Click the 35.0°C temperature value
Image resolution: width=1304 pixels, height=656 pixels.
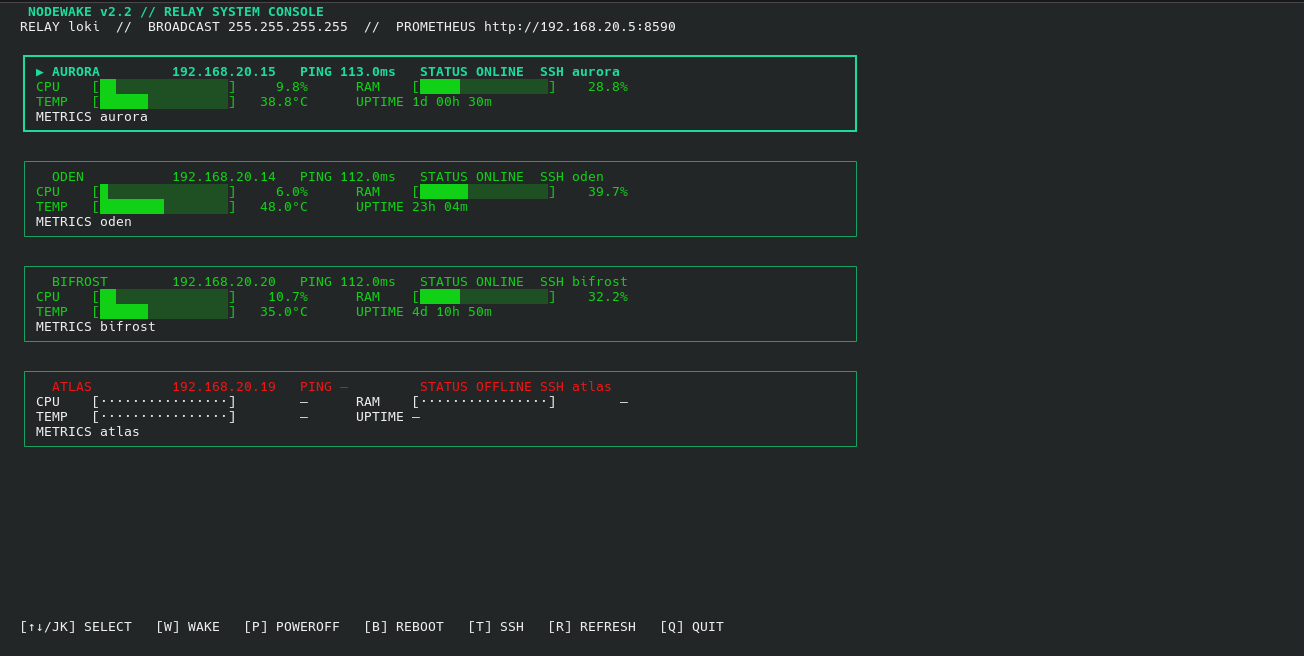pos(284,312)
